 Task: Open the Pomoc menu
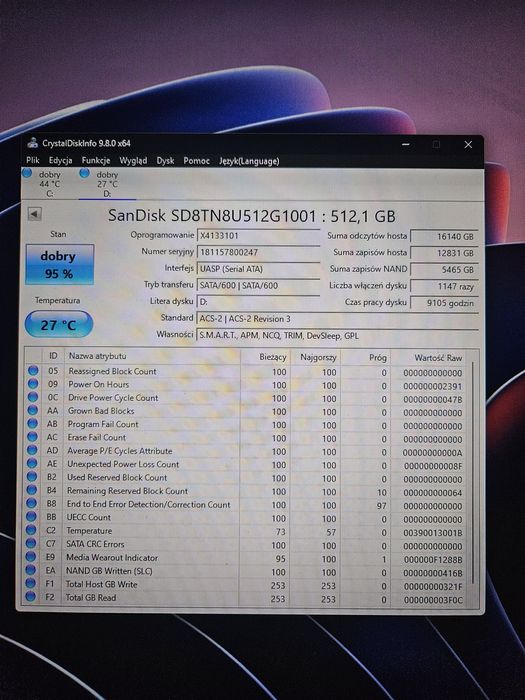click(x=196, y=160)
